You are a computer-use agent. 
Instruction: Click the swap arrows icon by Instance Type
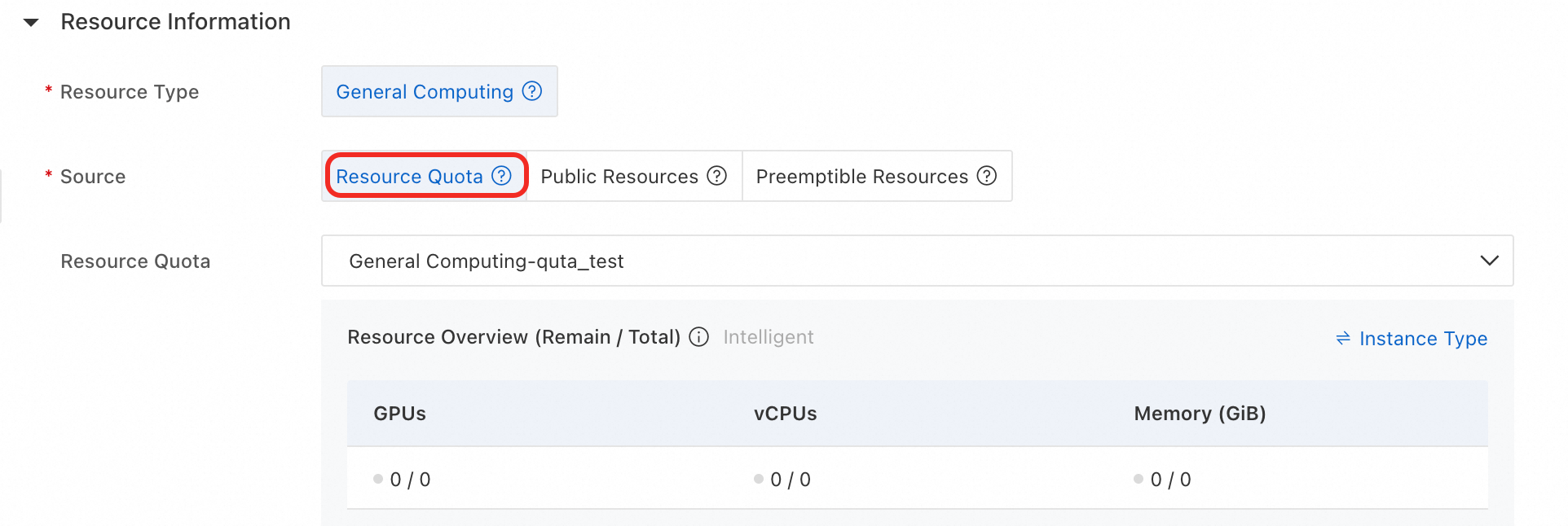pyautogui.click(x=1343, y=338)
